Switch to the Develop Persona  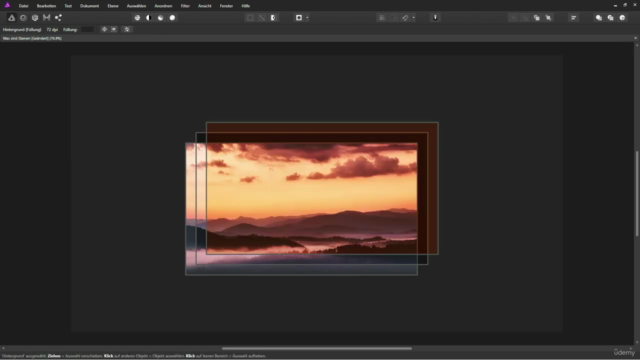point(35,18)
